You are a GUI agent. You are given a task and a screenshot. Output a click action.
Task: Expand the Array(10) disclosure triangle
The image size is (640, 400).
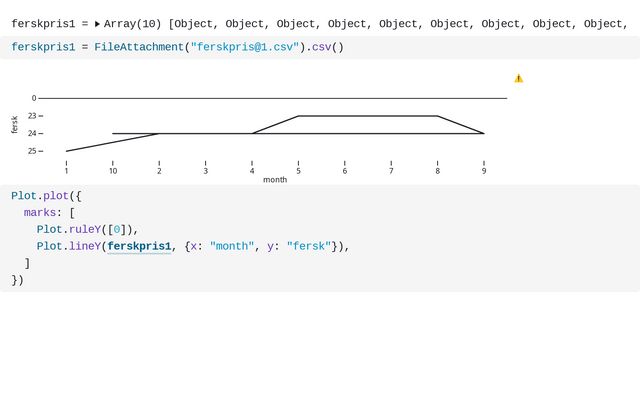click(x=97, y=24)
